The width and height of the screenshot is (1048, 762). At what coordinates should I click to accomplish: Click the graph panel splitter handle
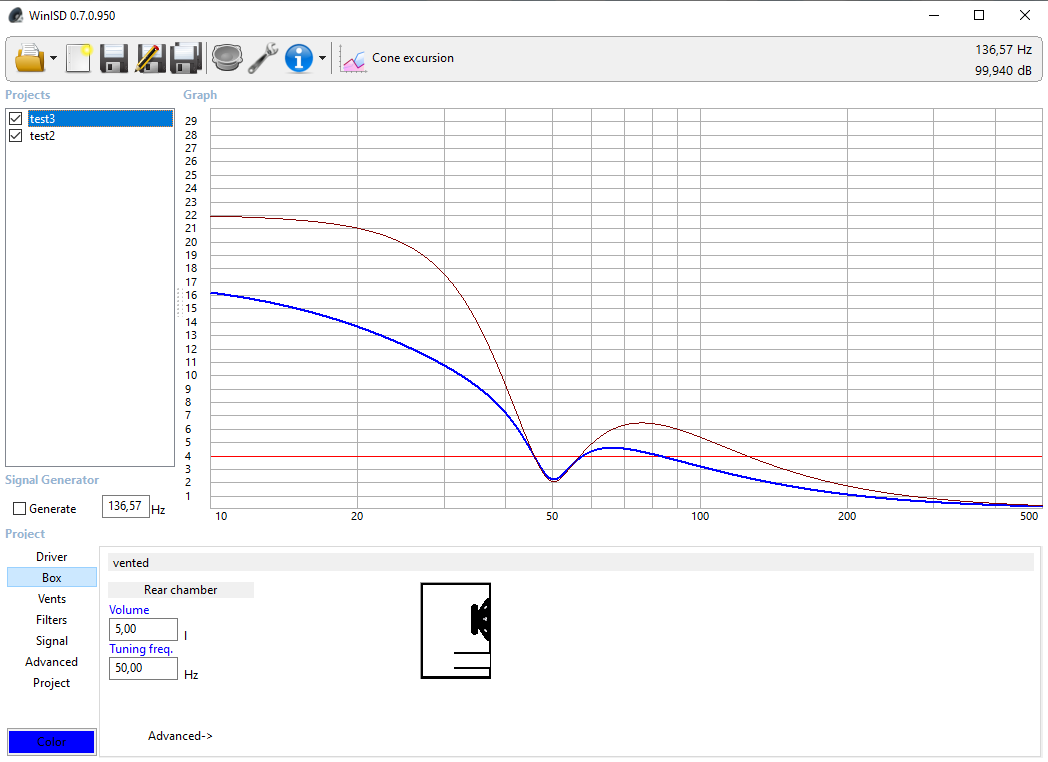pos(179,302)
